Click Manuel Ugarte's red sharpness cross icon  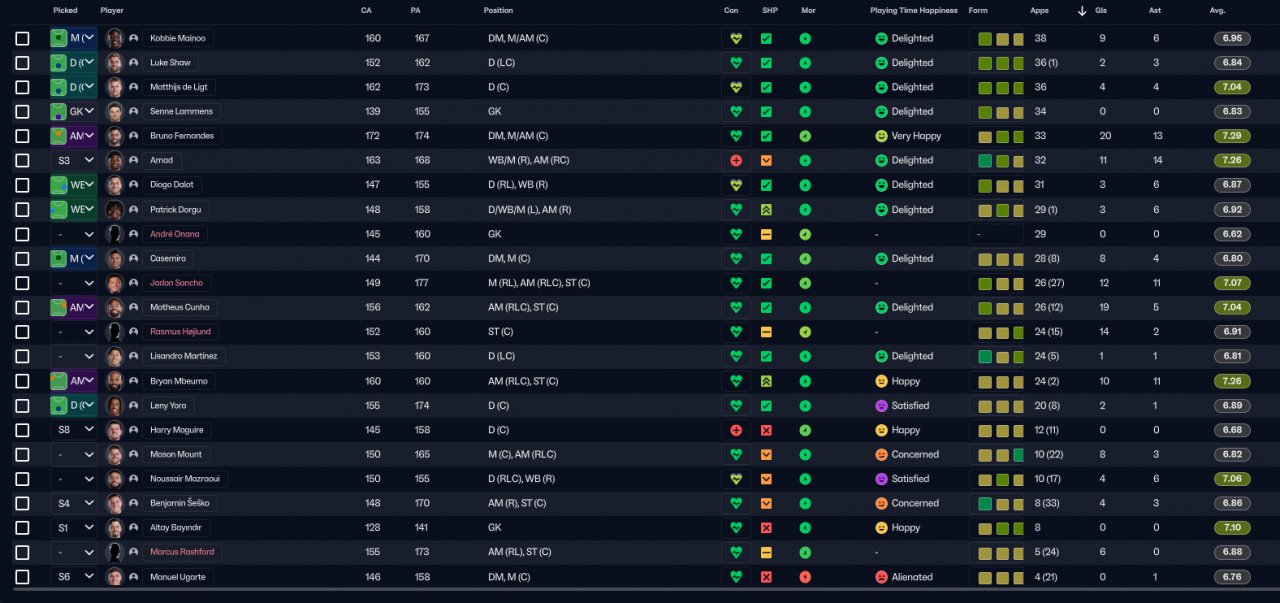(766, 577)
